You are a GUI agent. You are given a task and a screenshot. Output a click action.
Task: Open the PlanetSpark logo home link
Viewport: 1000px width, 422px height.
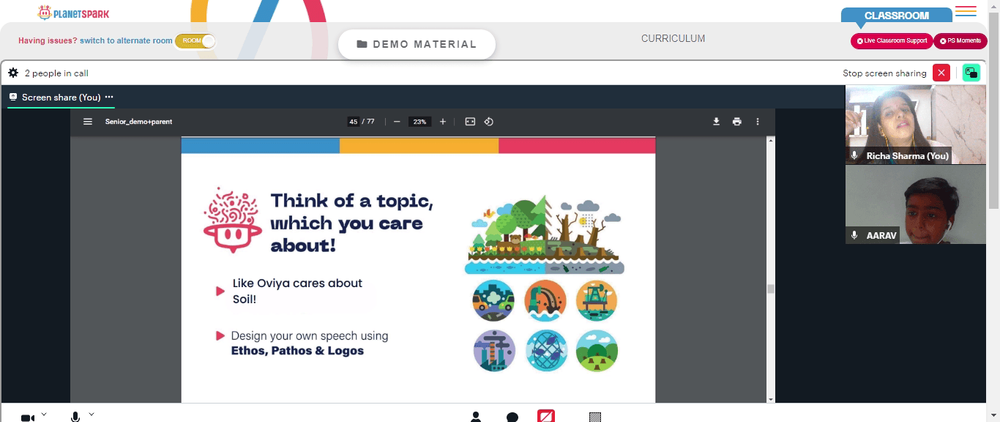point(73,12)
